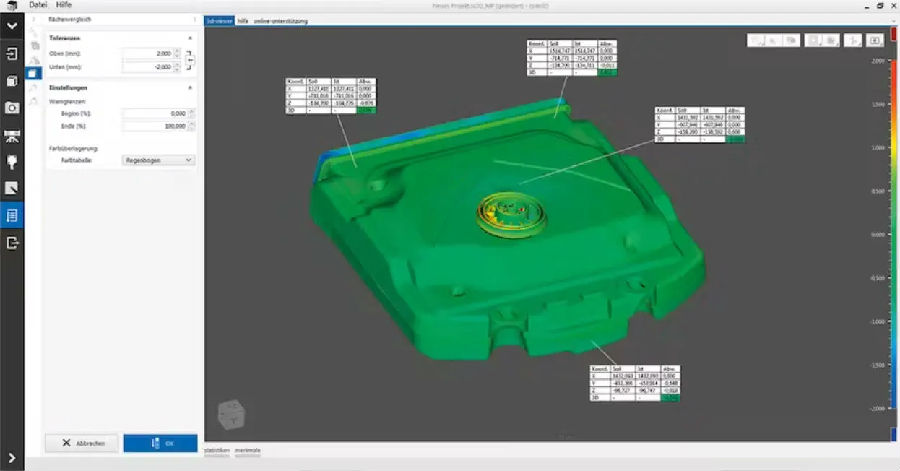This screenshot has width=900, height=471.
Task: Click the first sub-tool icon in the narrow column
Action: (34, 32)
